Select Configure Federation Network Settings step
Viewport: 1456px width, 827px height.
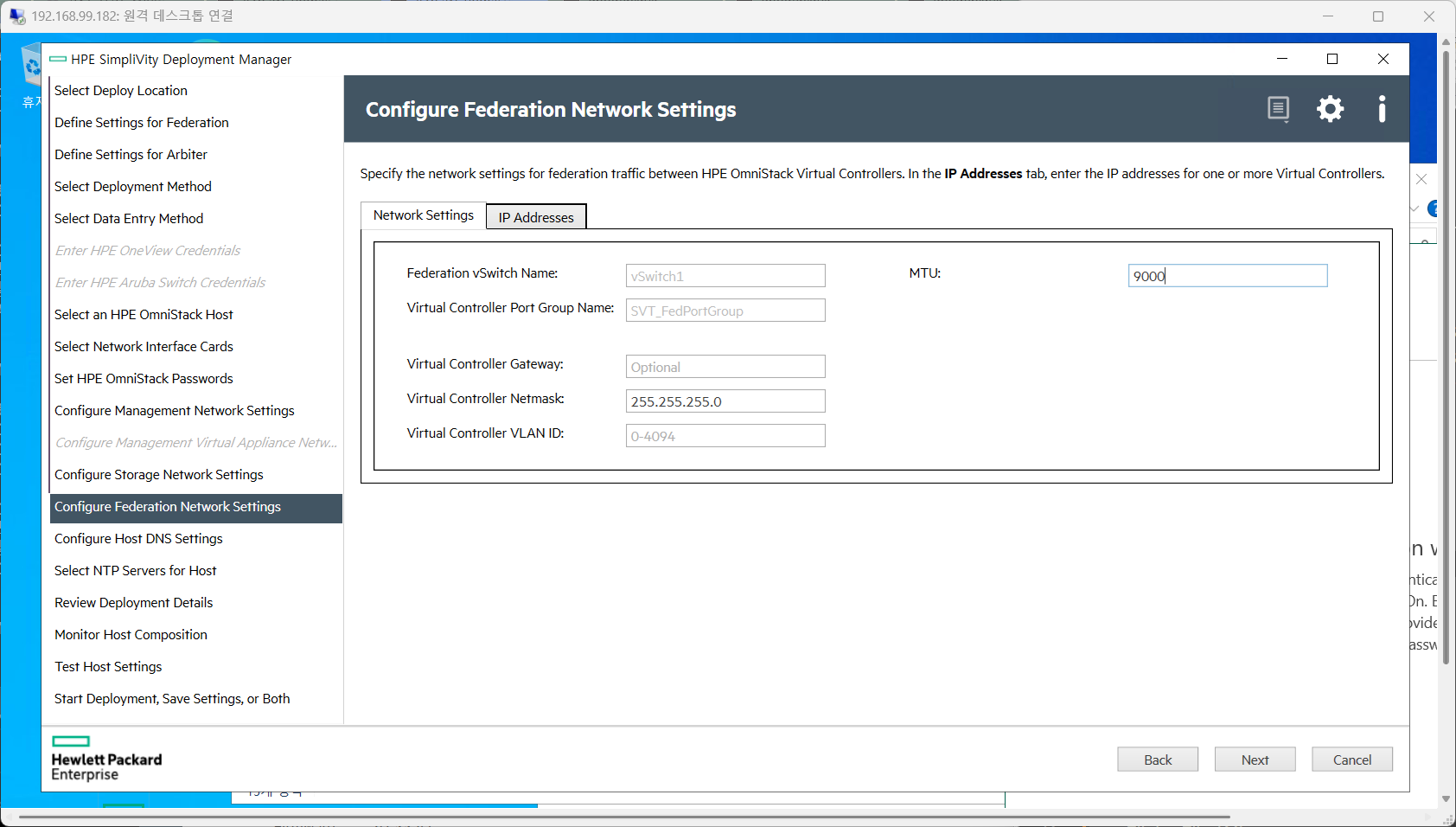(x=196, y=507)
